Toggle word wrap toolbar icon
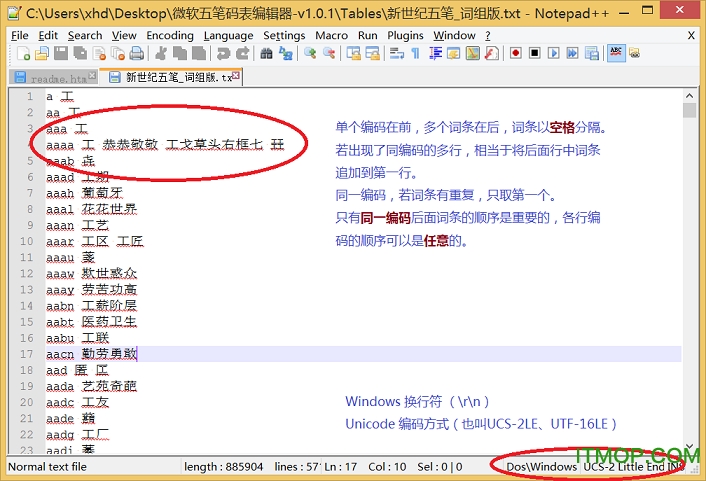 [397, 54]
